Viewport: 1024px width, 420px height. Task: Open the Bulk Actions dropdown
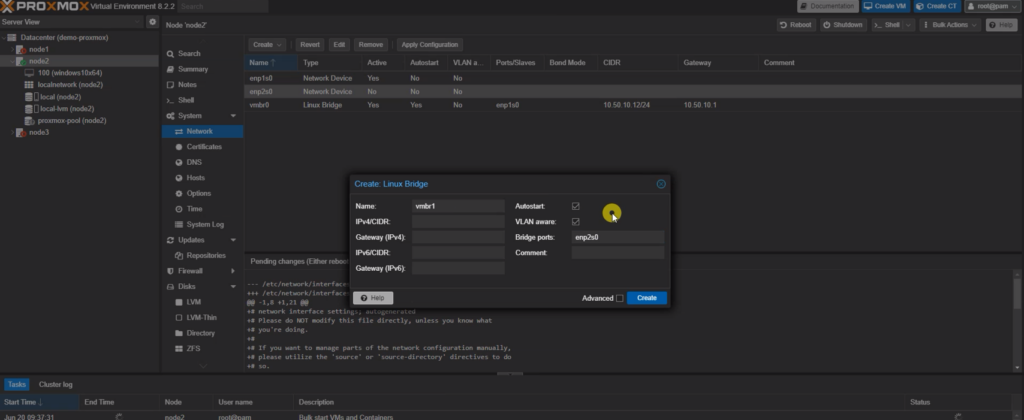point(950,25)
